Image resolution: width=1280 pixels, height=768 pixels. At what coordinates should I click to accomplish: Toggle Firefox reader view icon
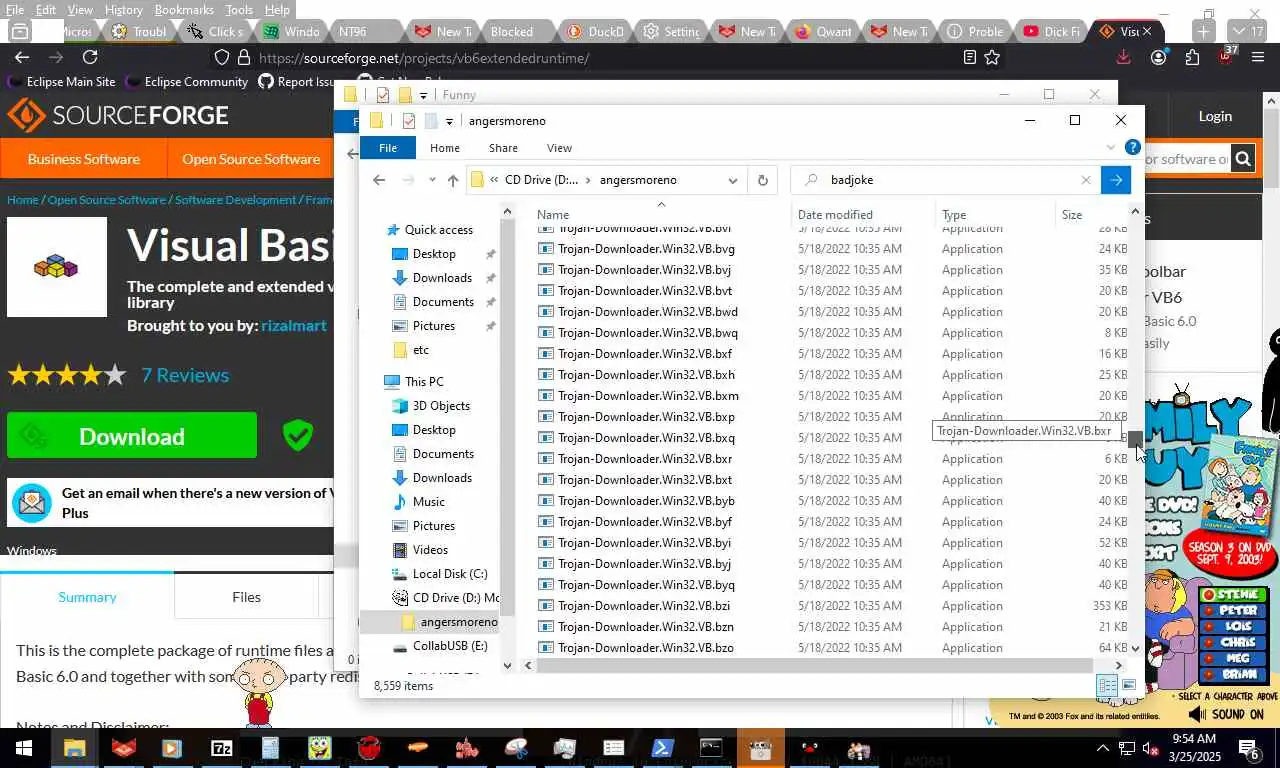tap(969, 58)
